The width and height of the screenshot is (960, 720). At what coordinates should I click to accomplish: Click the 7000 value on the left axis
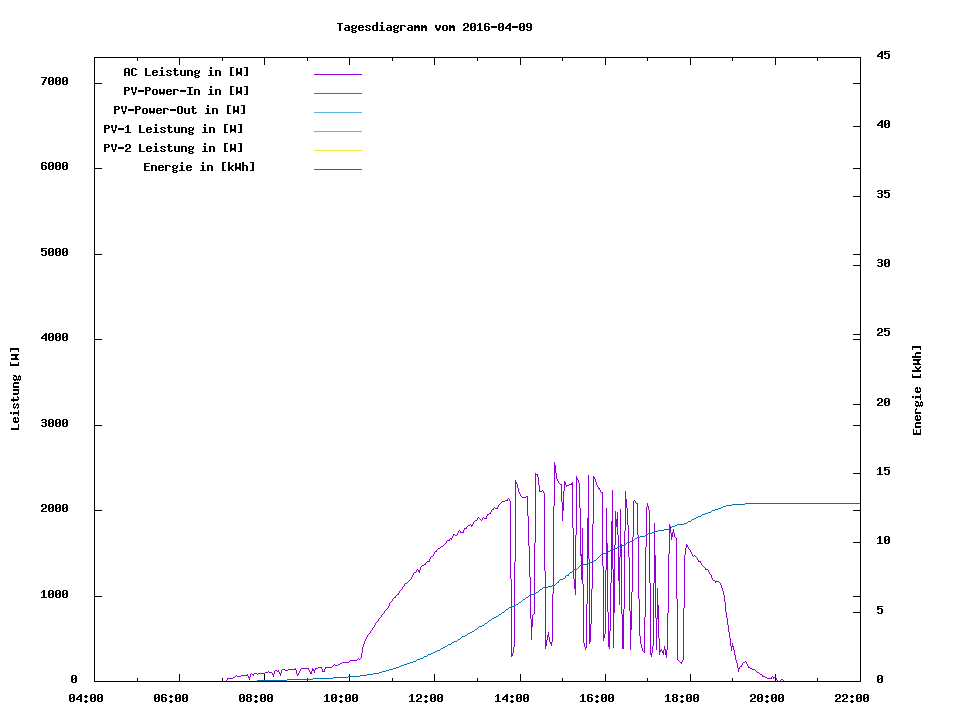(x=54, y=81)
